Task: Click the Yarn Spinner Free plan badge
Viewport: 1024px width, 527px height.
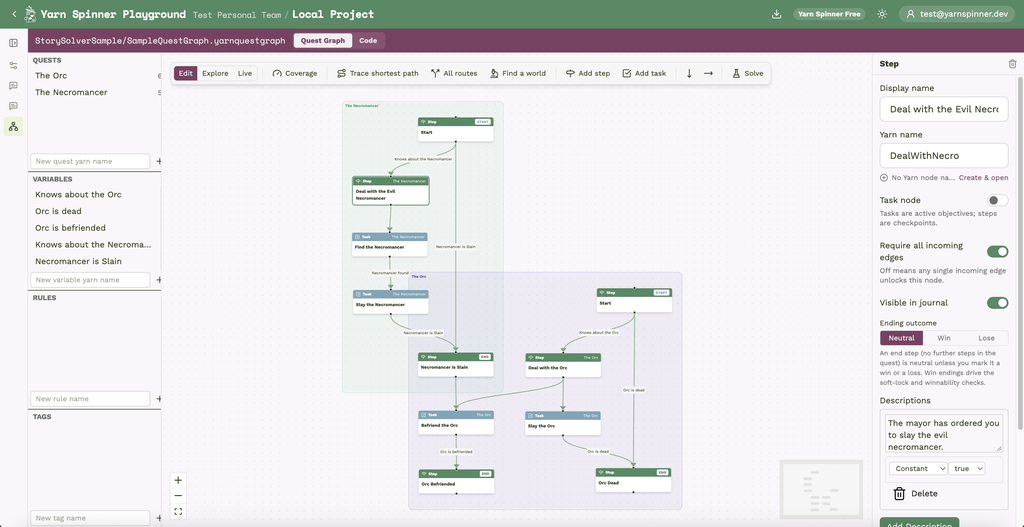Action: [829, 14]
